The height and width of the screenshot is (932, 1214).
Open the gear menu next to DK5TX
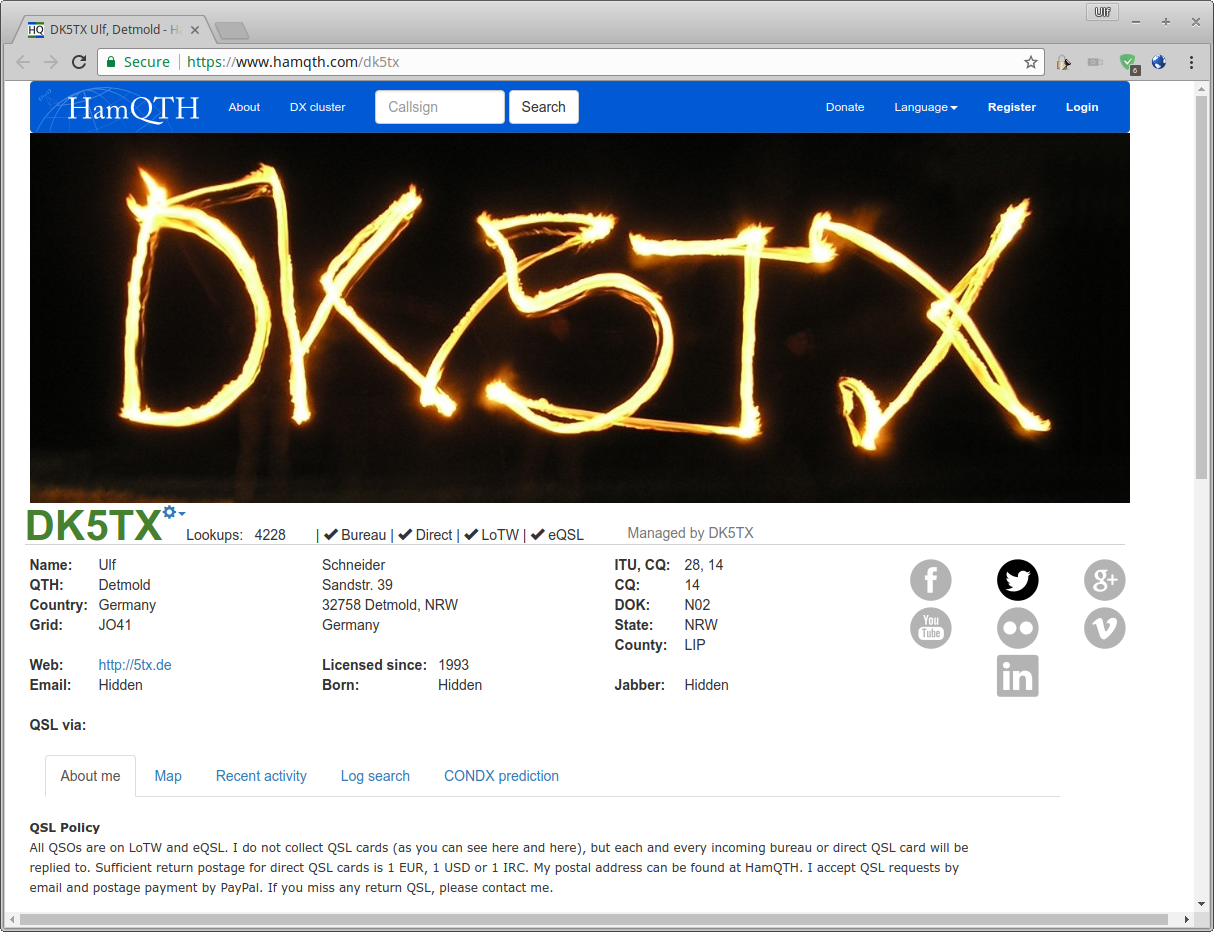[x=174, y=513]
